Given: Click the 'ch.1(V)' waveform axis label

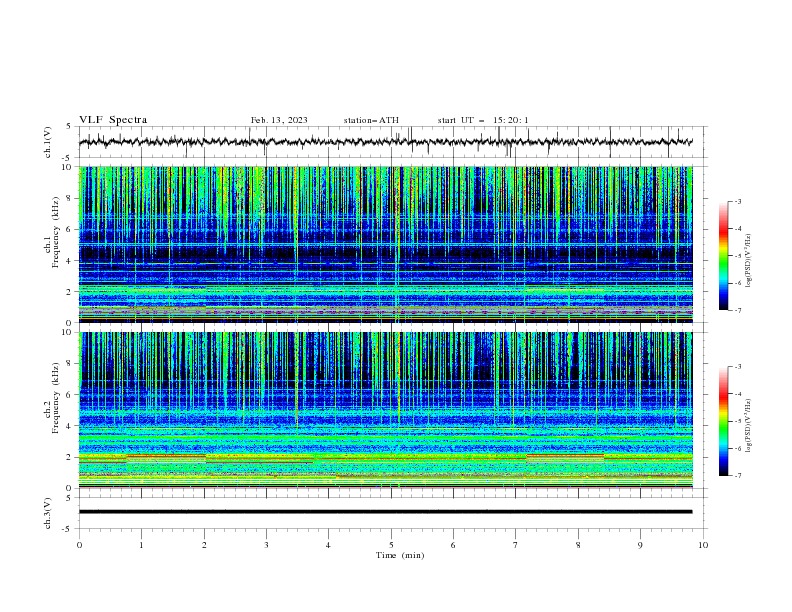Looking at the screenshot, I should click(x=48, y=142).
